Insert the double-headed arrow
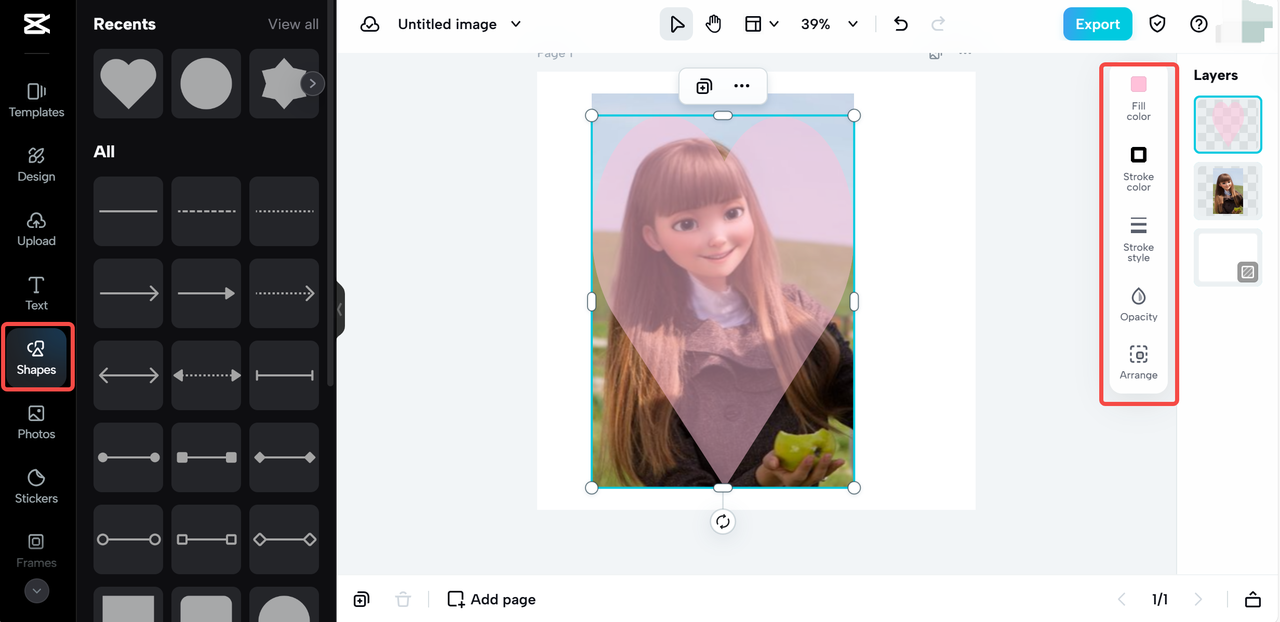This screenshot has width=1280, height=622. click(x=128, y=375)
